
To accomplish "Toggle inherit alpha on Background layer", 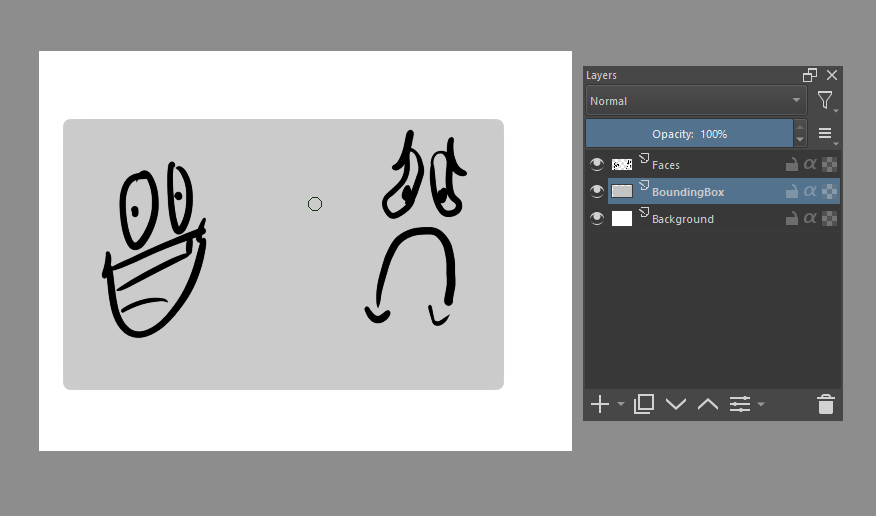I will (810, 219).
